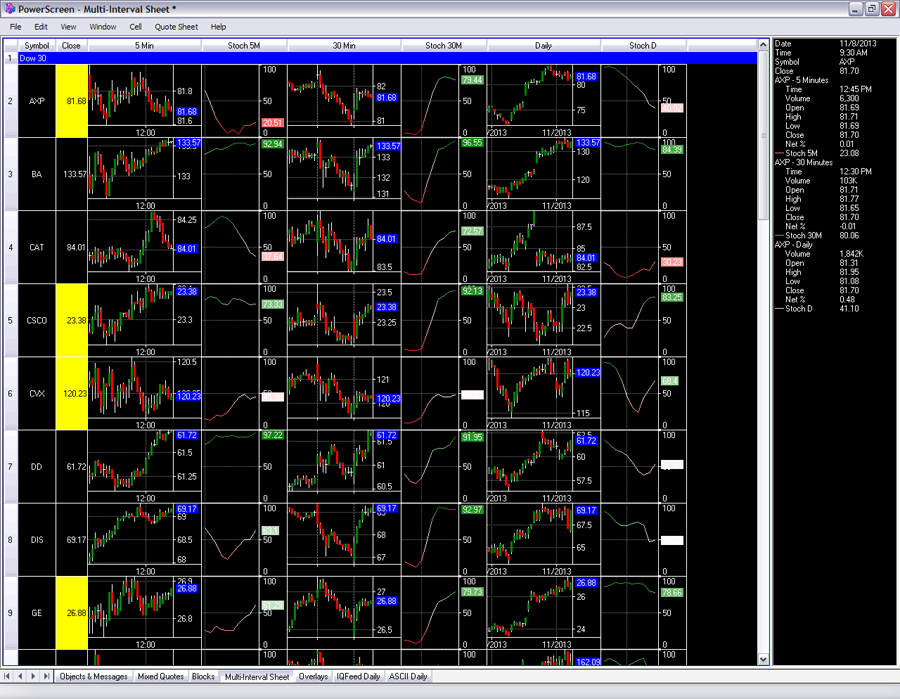Select row number 7 header for DD
Viewport: 900px width, 699px height.
pos(10,466)
